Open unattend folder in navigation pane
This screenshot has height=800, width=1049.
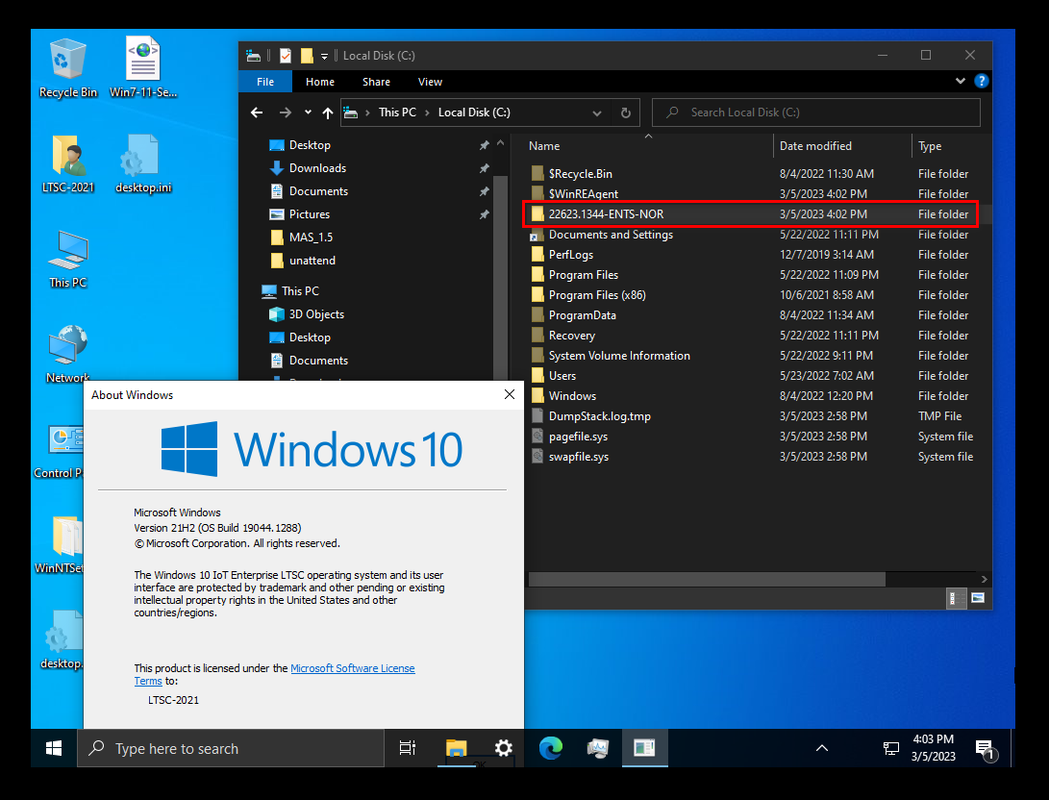[312, 260]
